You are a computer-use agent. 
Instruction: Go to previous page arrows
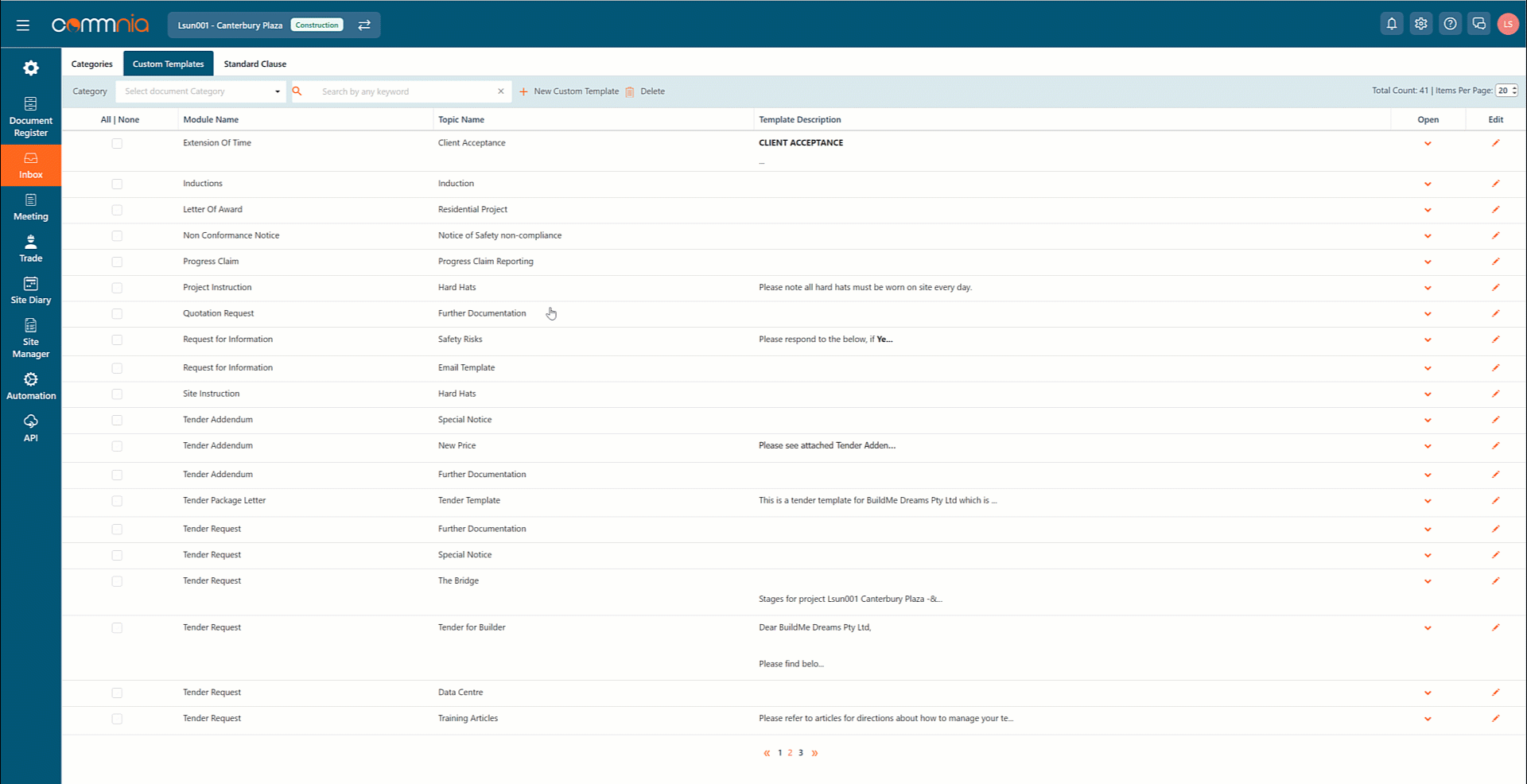(767, 753)
